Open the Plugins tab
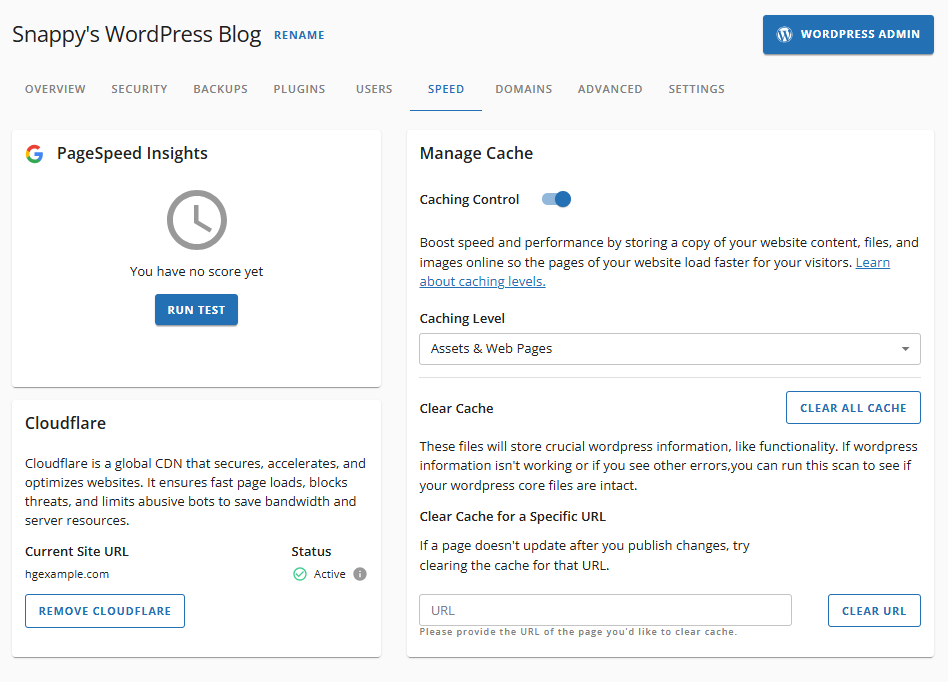The width and height of the screenshot is (948, 682). tap(299, 89)
